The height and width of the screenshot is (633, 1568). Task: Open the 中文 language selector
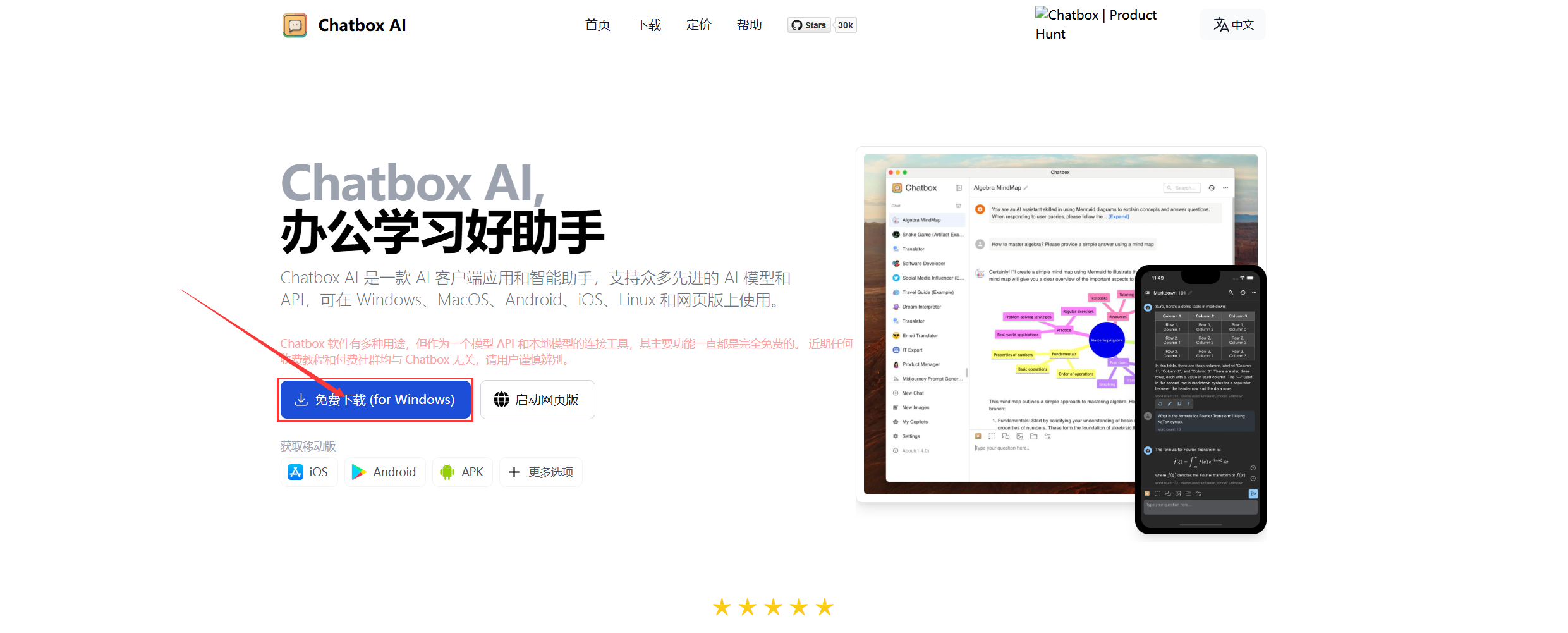click(1232, 25)
